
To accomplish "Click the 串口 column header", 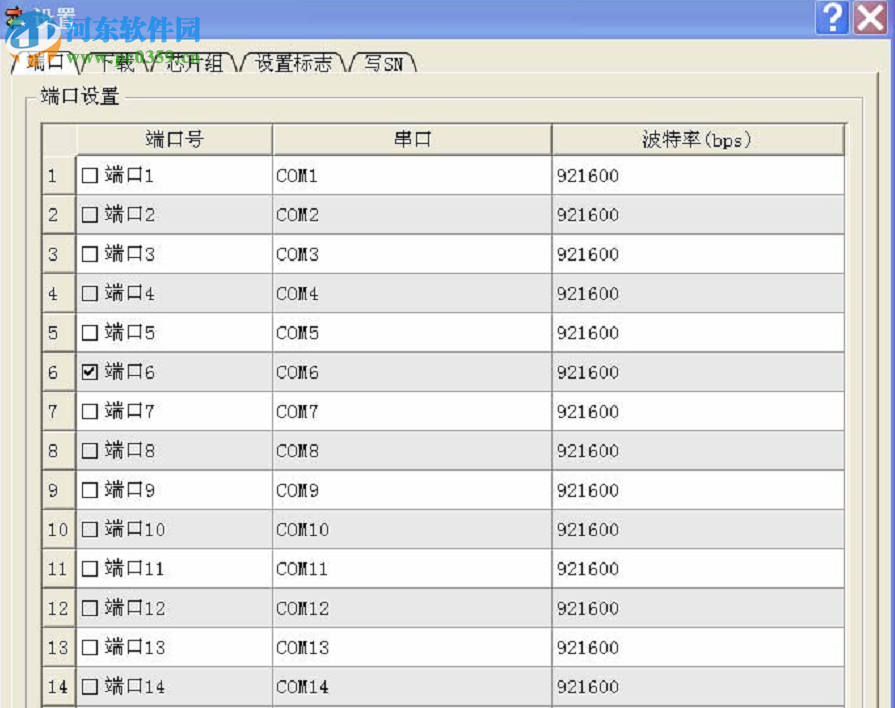I will pos(410,140).
